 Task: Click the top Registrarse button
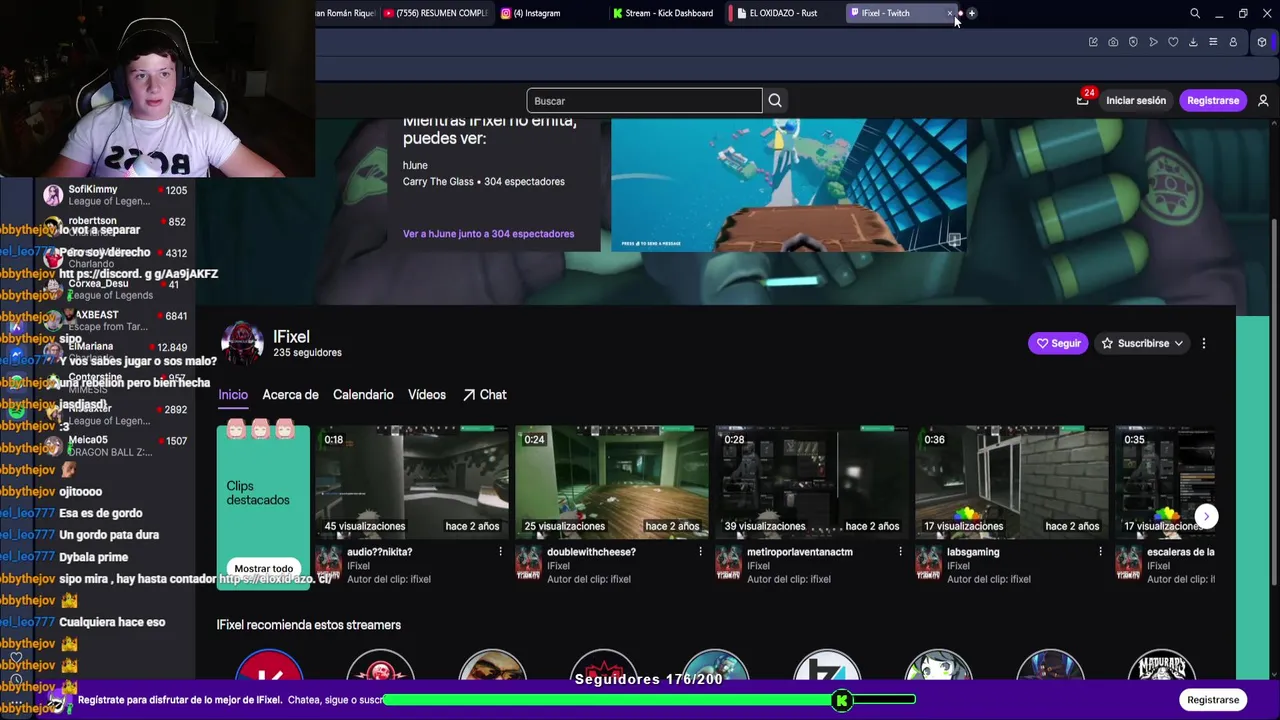pos(1213,100)
